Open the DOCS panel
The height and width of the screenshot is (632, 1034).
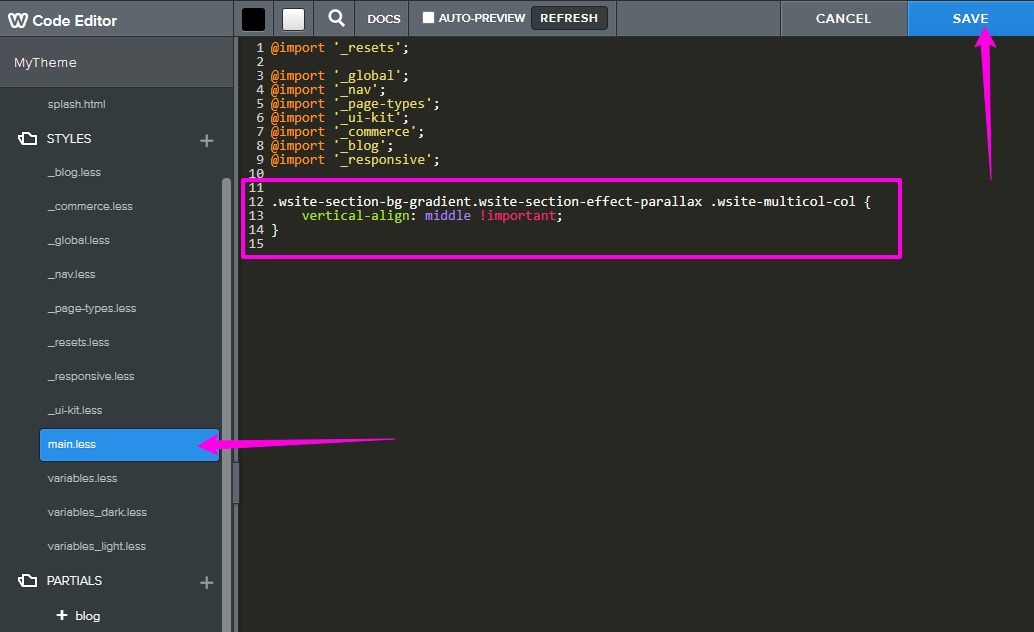coord(383,18)
